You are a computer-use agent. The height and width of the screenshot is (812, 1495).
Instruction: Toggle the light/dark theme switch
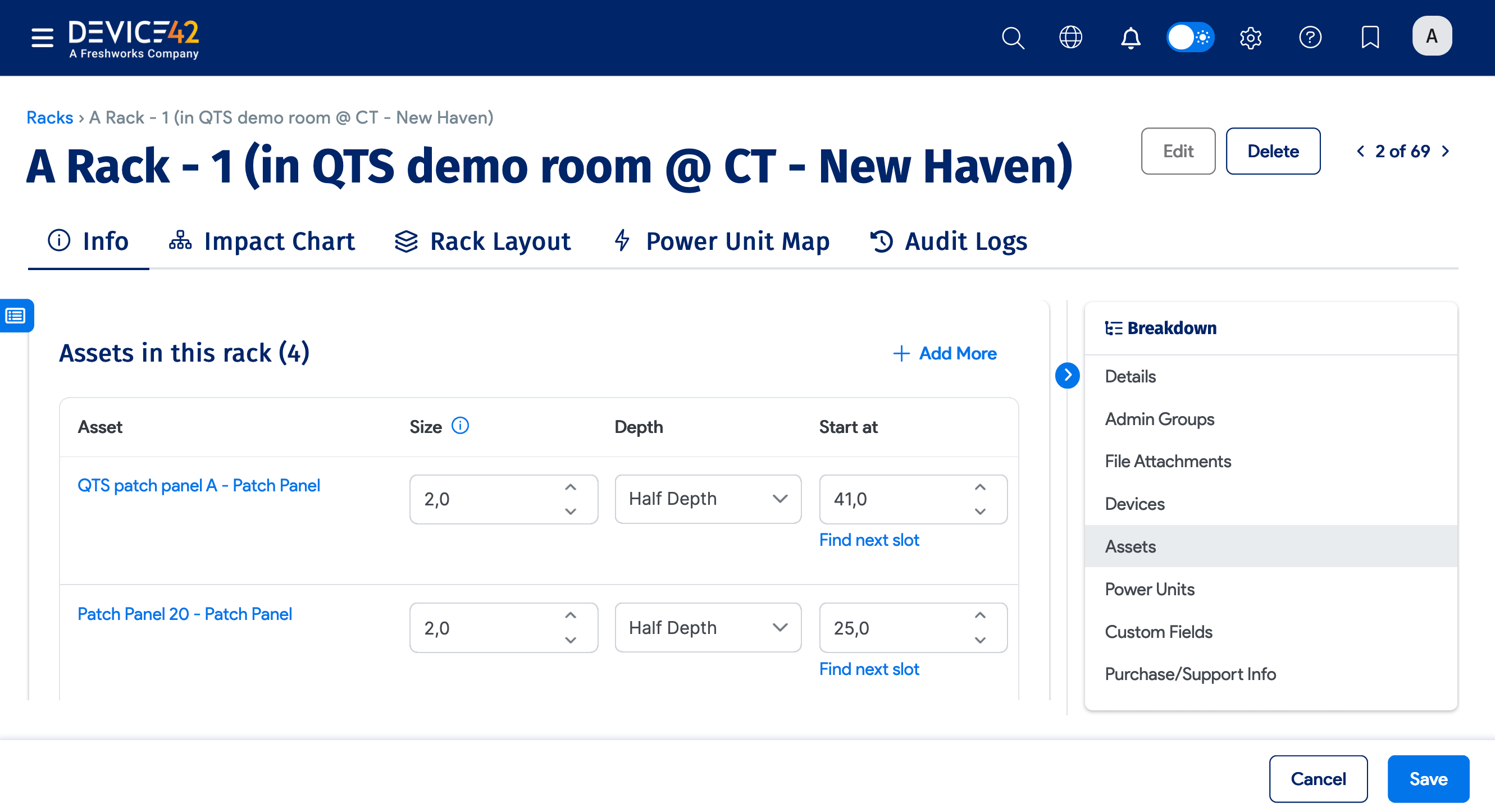coord(1189,38)
